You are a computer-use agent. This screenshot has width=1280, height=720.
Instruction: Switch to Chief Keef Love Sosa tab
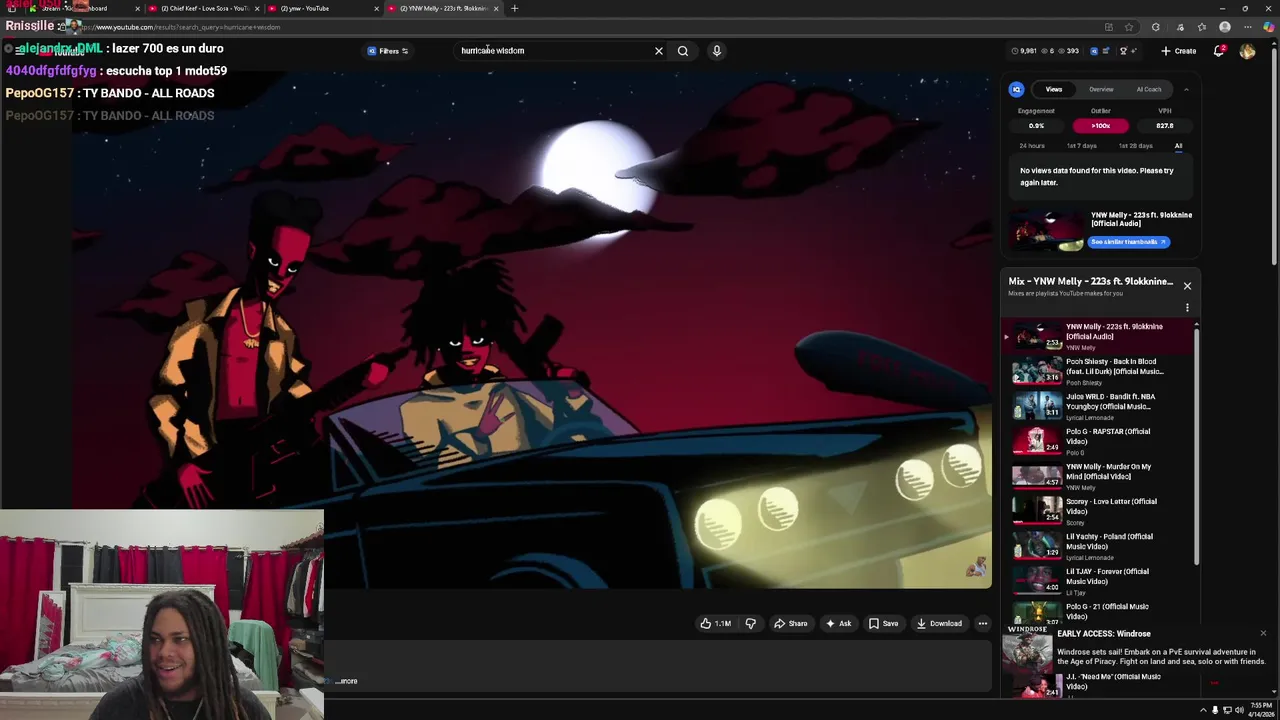point(205,8)
